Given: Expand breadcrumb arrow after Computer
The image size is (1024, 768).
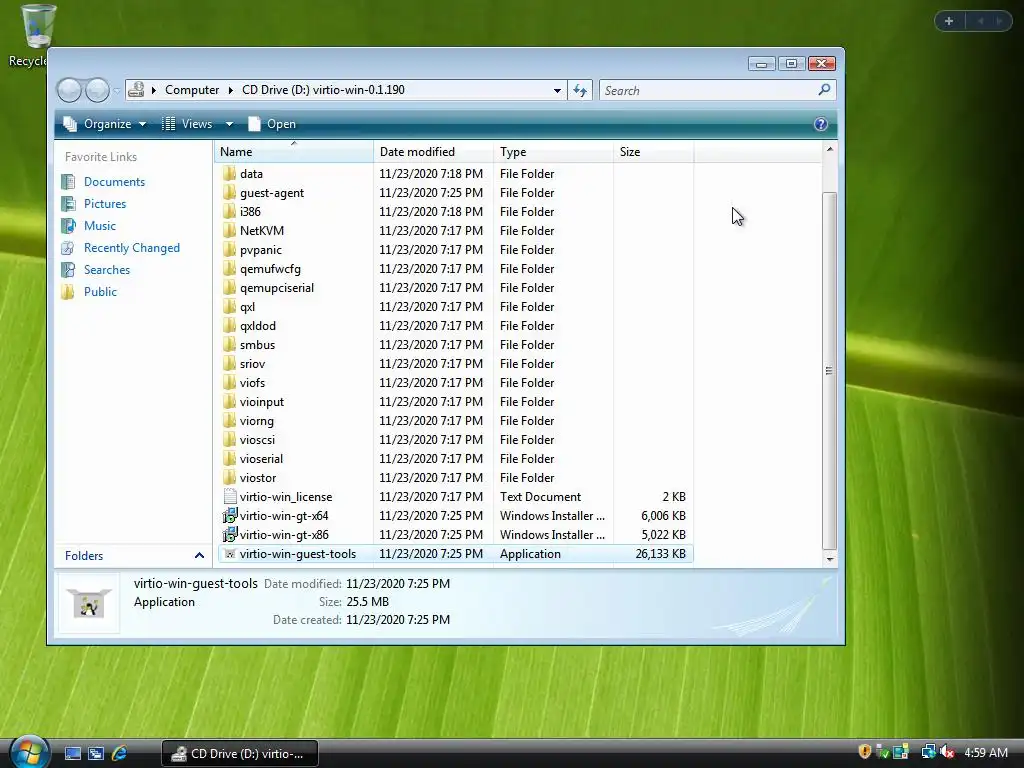Looking at the screenshot, I should [x=231, y=90].
